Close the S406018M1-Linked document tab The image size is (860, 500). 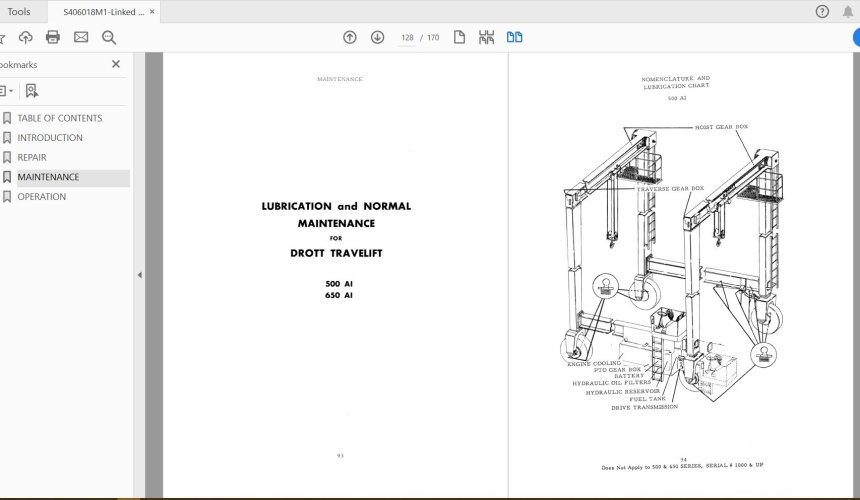[x=152, y=12]
